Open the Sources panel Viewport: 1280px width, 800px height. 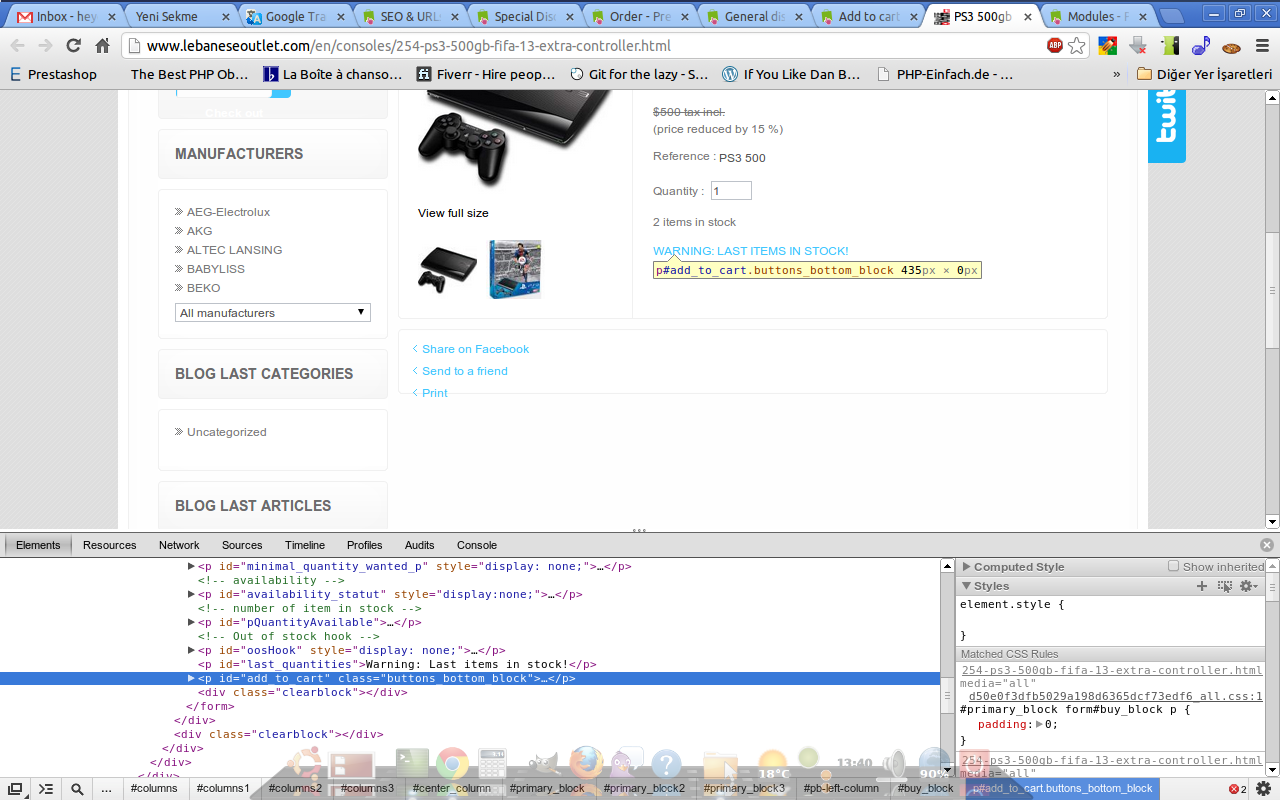point(242,545)
